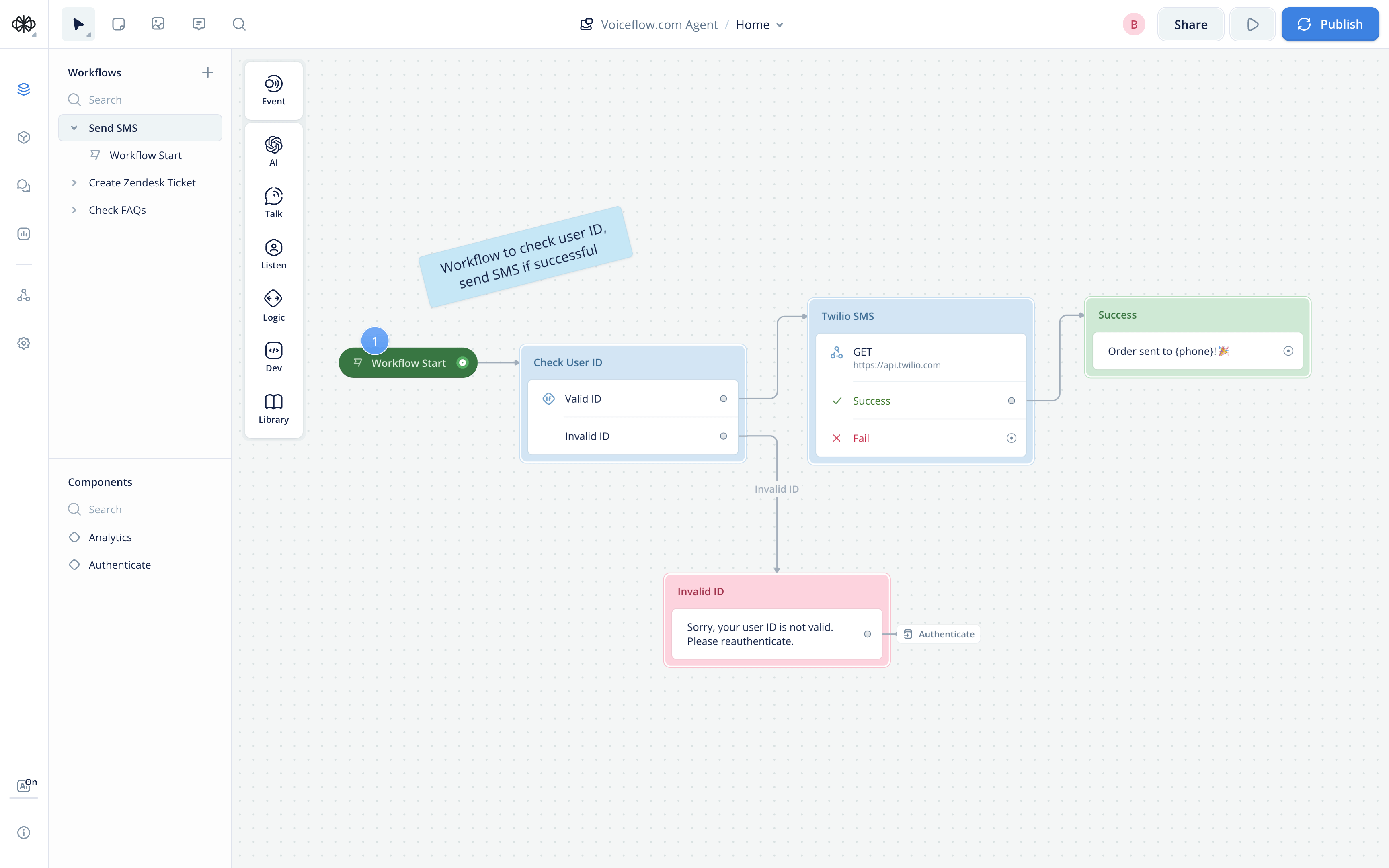
Task: Select the Listen step
Action: tap(273, 253)
